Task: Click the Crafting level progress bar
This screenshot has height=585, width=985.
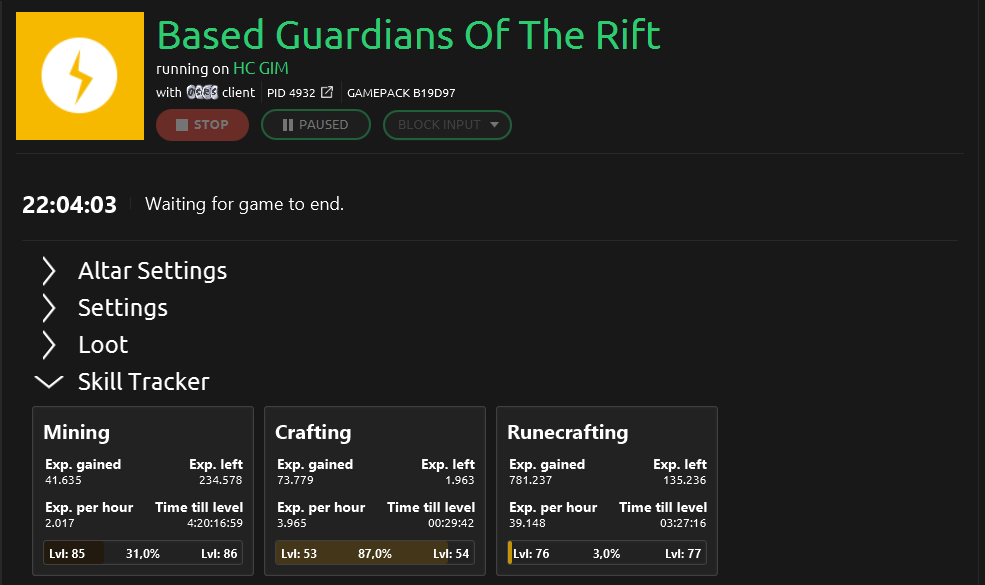Action: click(375, 553)
